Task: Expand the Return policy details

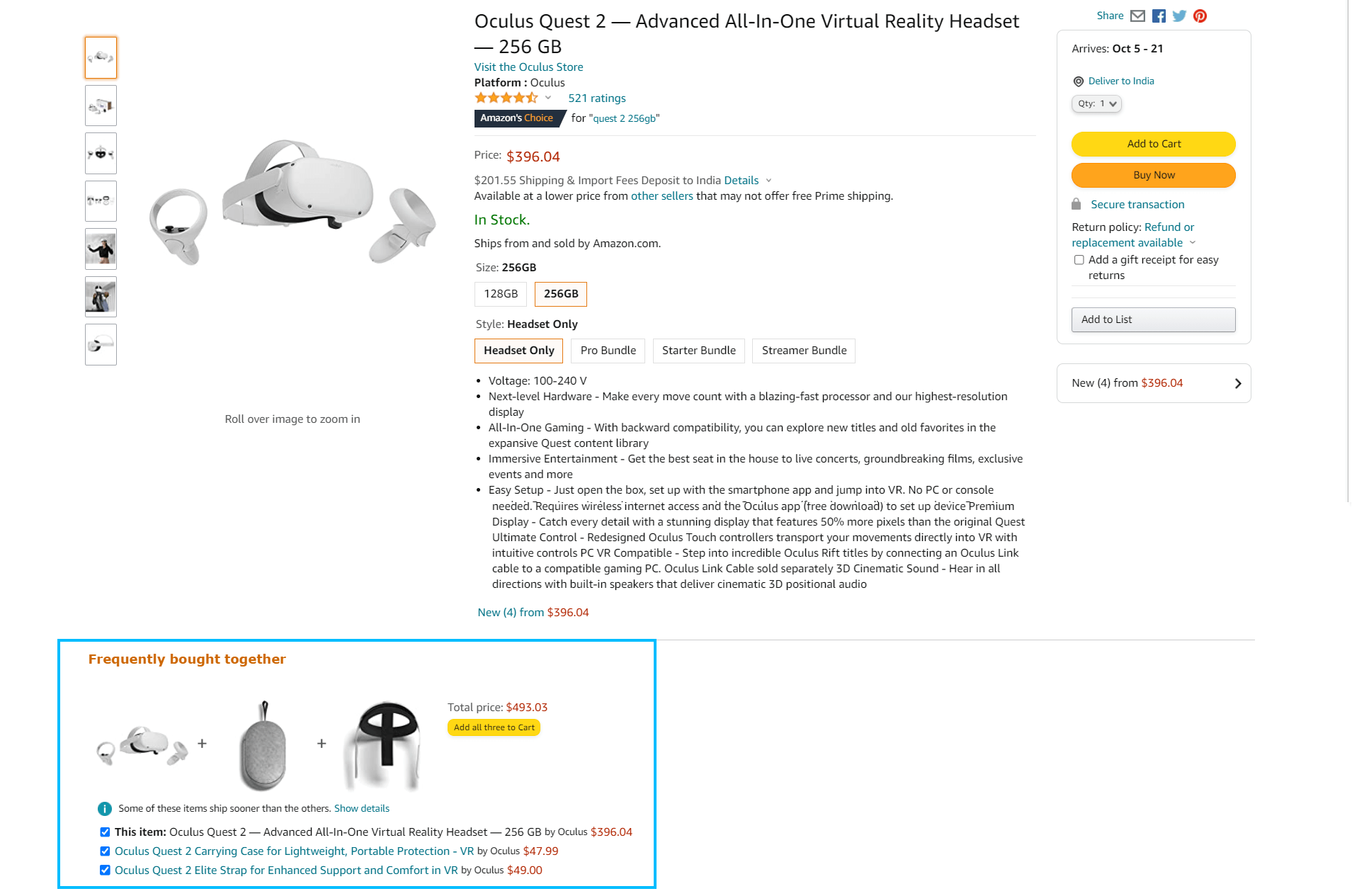Action: pyautogui.click(x=1193, y=242)
